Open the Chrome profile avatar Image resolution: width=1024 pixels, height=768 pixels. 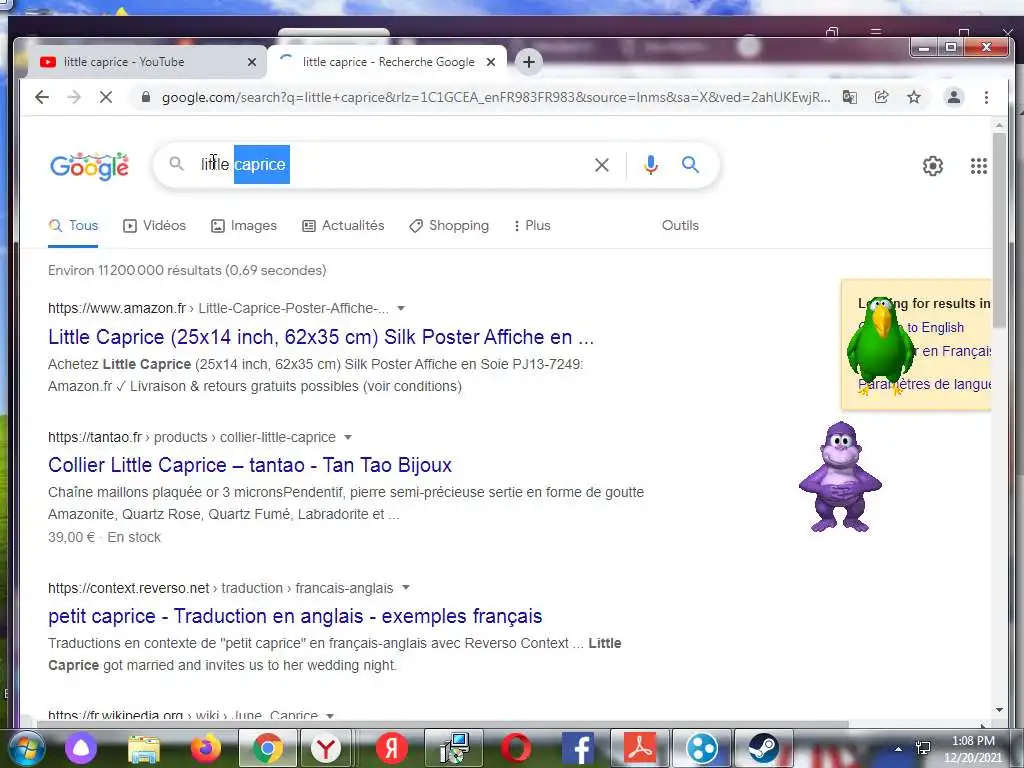pos(953,97)
